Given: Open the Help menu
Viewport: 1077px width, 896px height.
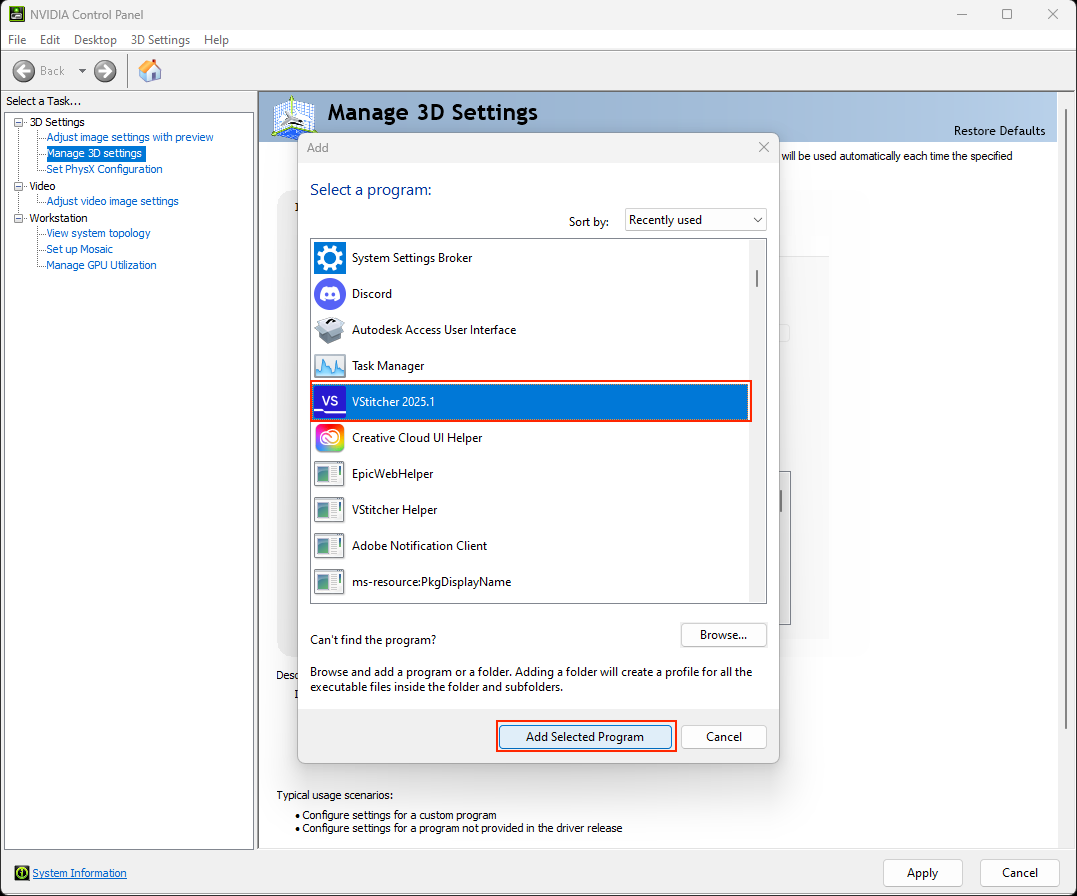Looking at the screenshot, I should (x=216, y=40).
